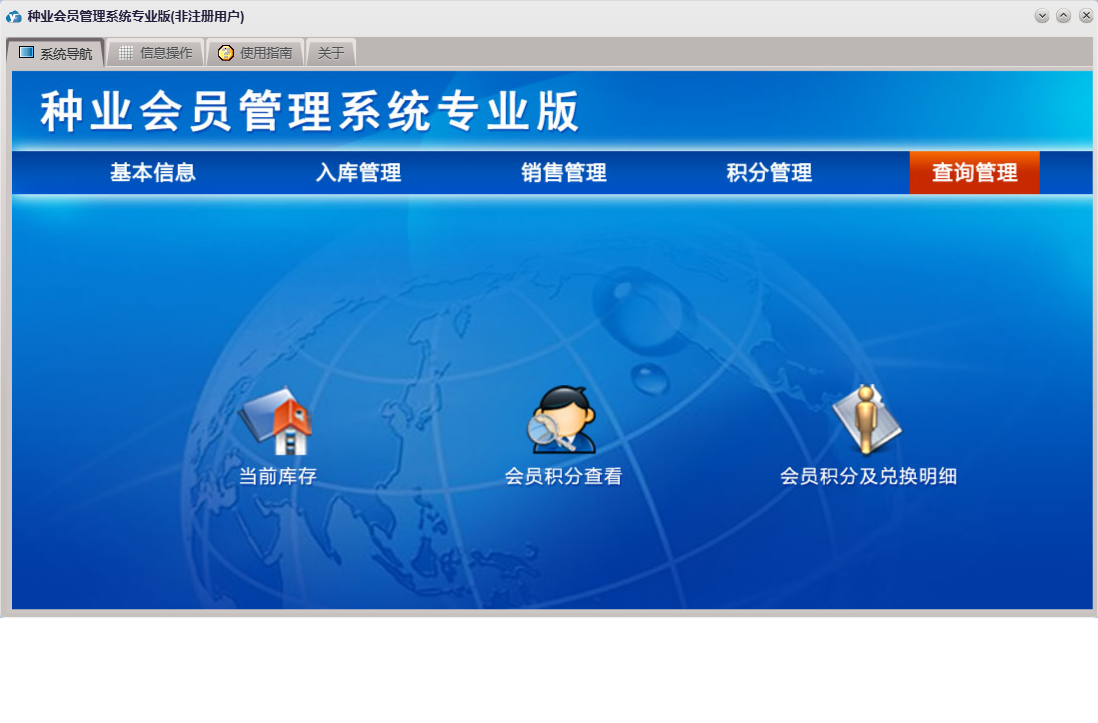
Task: Switch to the 信息操作 tab
Action: tap(155, 53)
